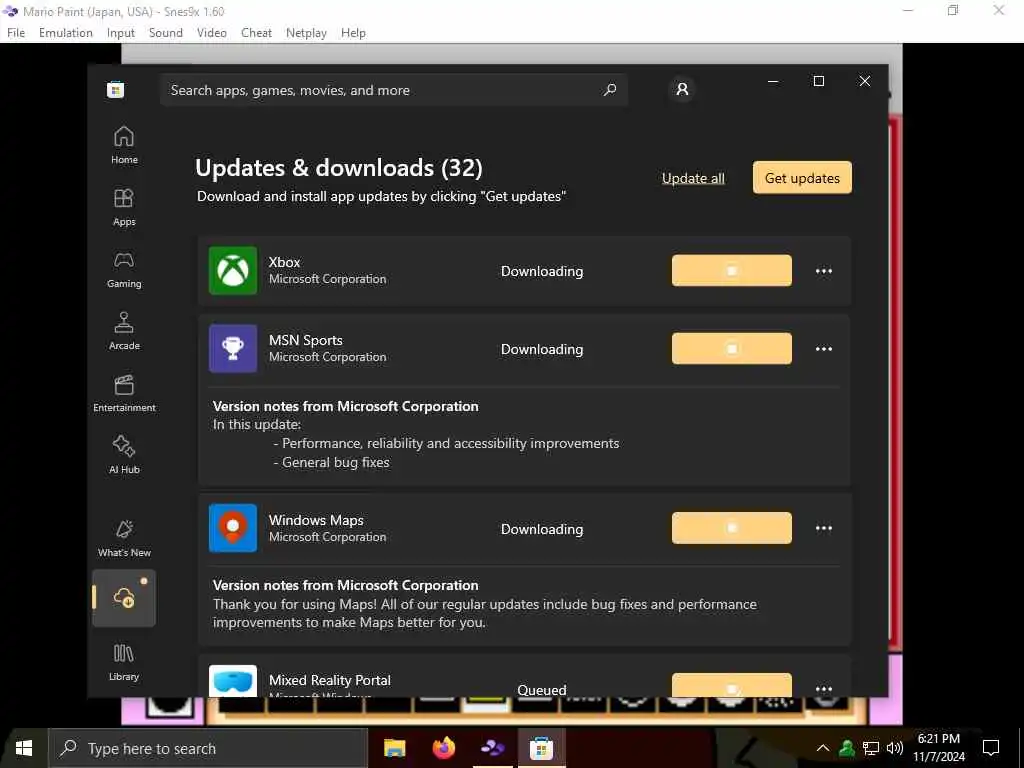The height and width of the screenshot is (768, 1024).
Task: Open the Video menu in Snes9x
Action: pyautogui.click(x=212, y=33)
